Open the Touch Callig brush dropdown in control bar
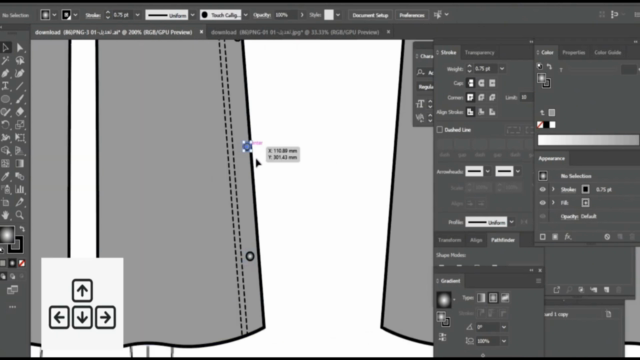Screen dimensions: 640x360 245,15
